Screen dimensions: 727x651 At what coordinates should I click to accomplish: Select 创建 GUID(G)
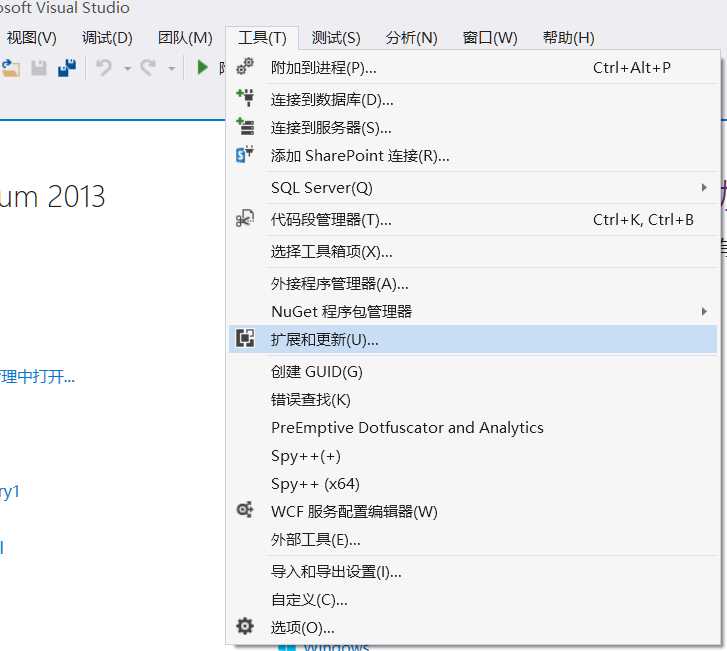point(473,371)
